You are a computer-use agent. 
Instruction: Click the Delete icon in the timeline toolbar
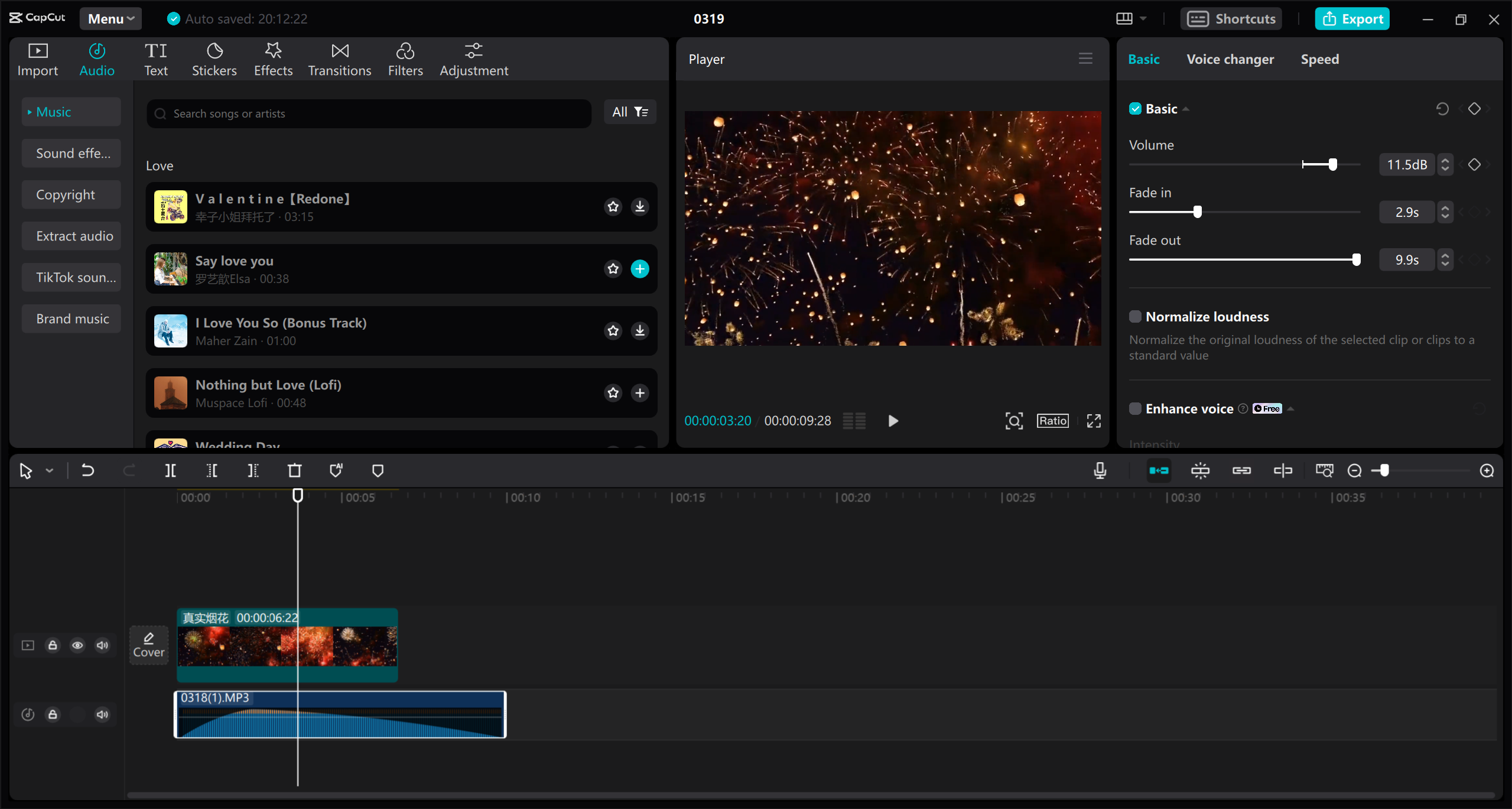294,470
